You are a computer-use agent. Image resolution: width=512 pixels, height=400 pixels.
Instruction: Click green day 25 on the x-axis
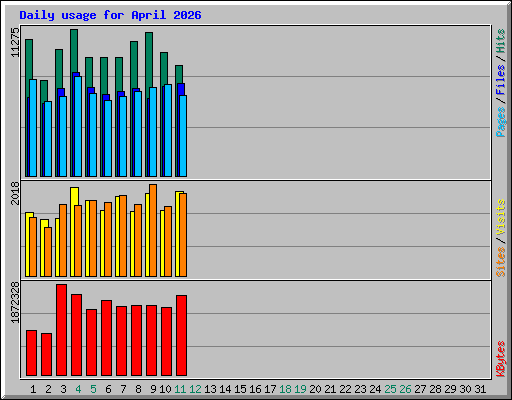390,389
